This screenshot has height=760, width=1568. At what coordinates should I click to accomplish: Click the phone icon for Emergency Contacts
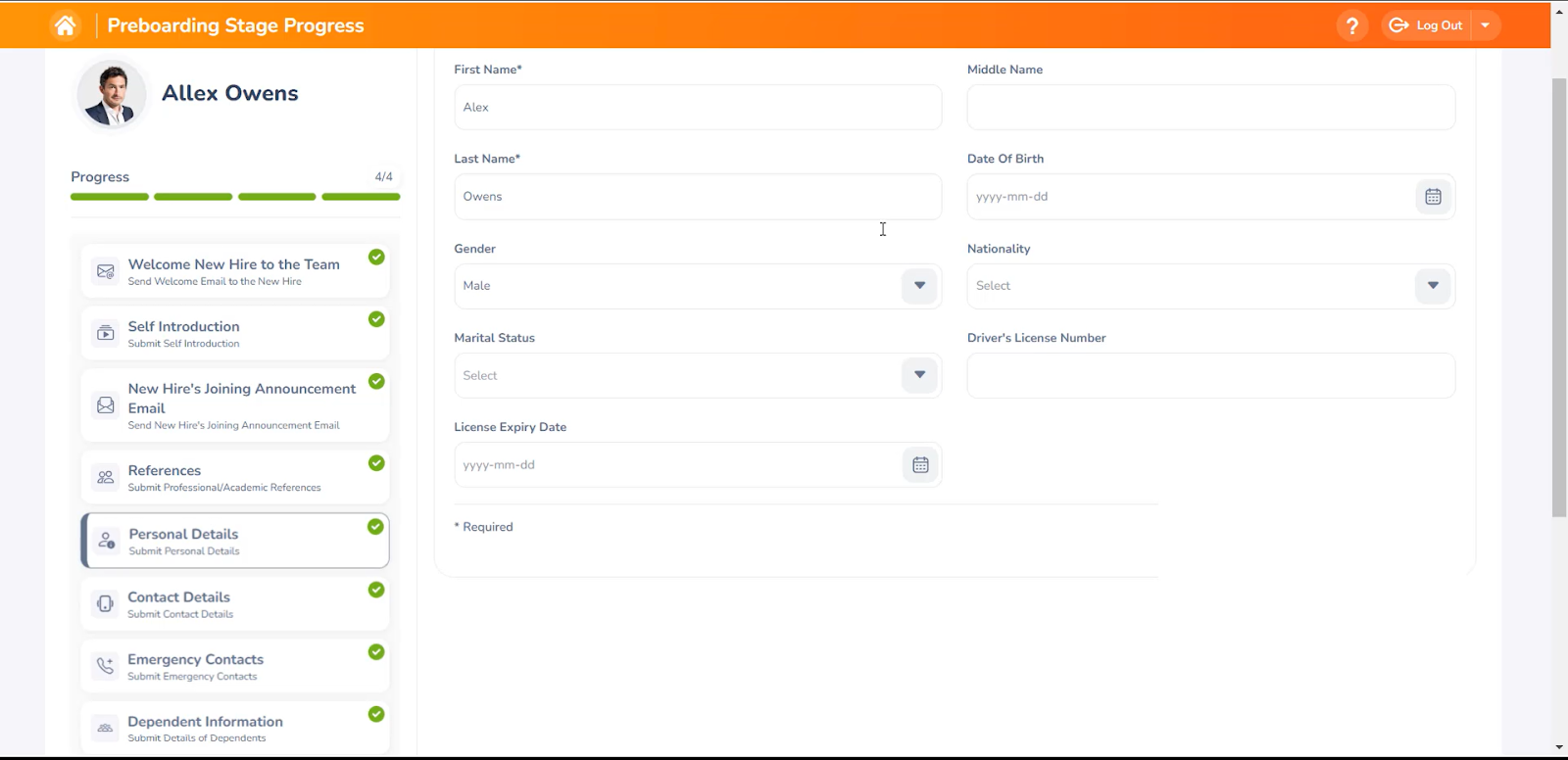coord(106,666)
